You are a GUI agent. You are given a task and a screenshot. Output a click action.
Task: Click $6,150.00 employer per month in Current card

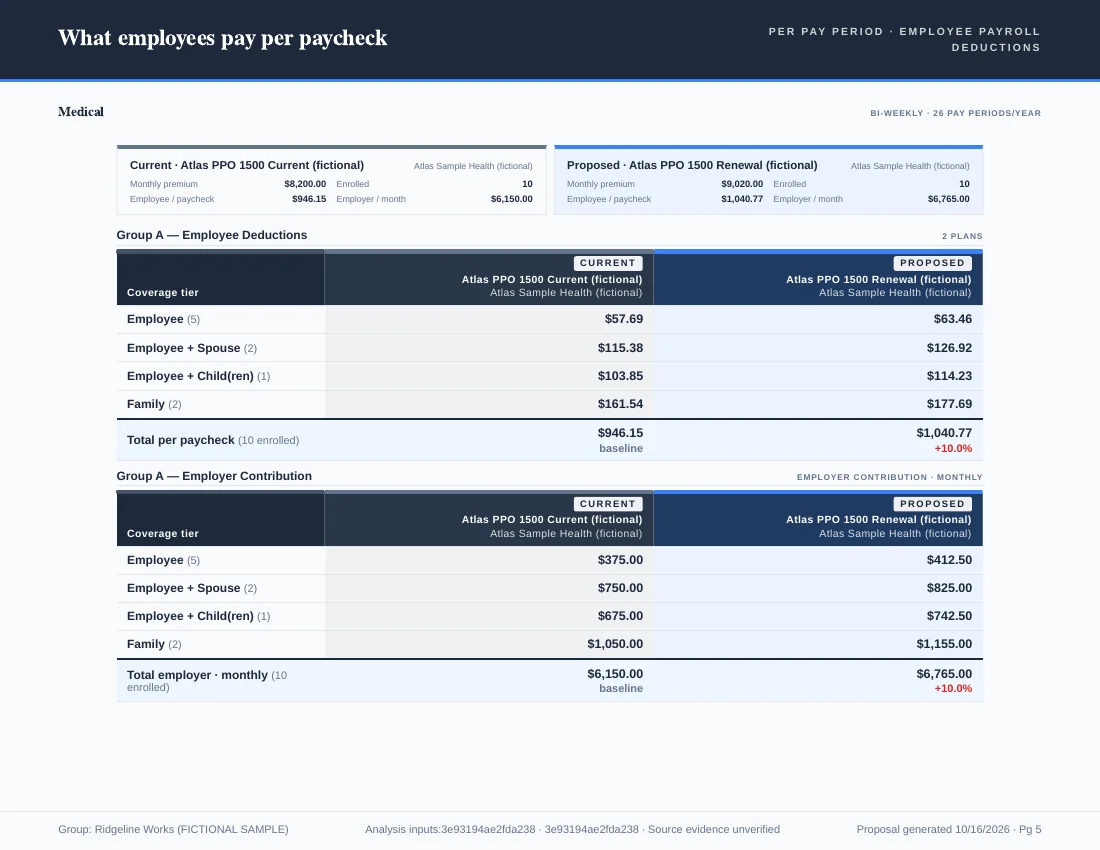(x=511, y=199)
